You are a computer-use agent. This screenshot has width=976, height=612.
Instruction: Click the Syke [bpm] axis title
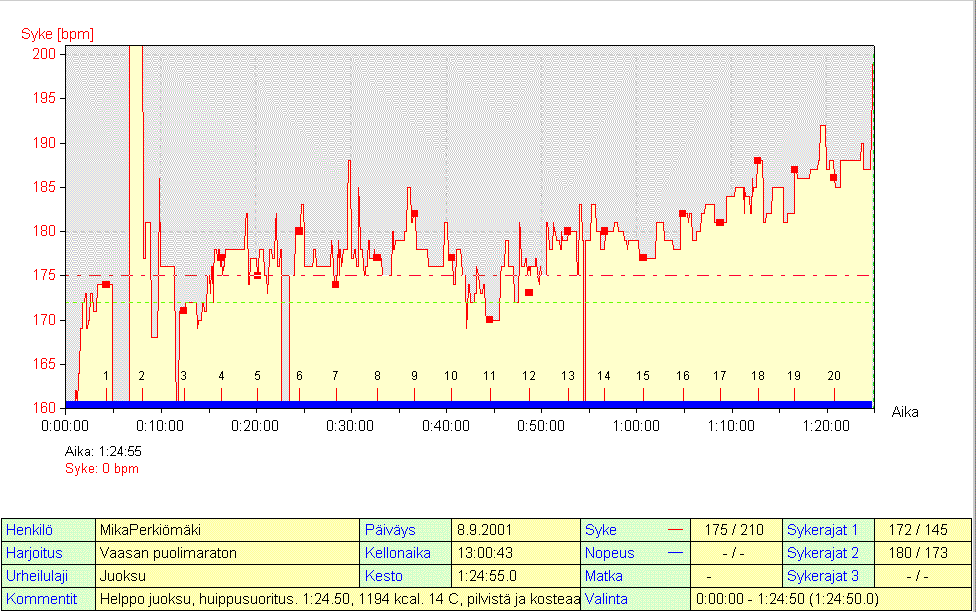[x=58, y=34]
